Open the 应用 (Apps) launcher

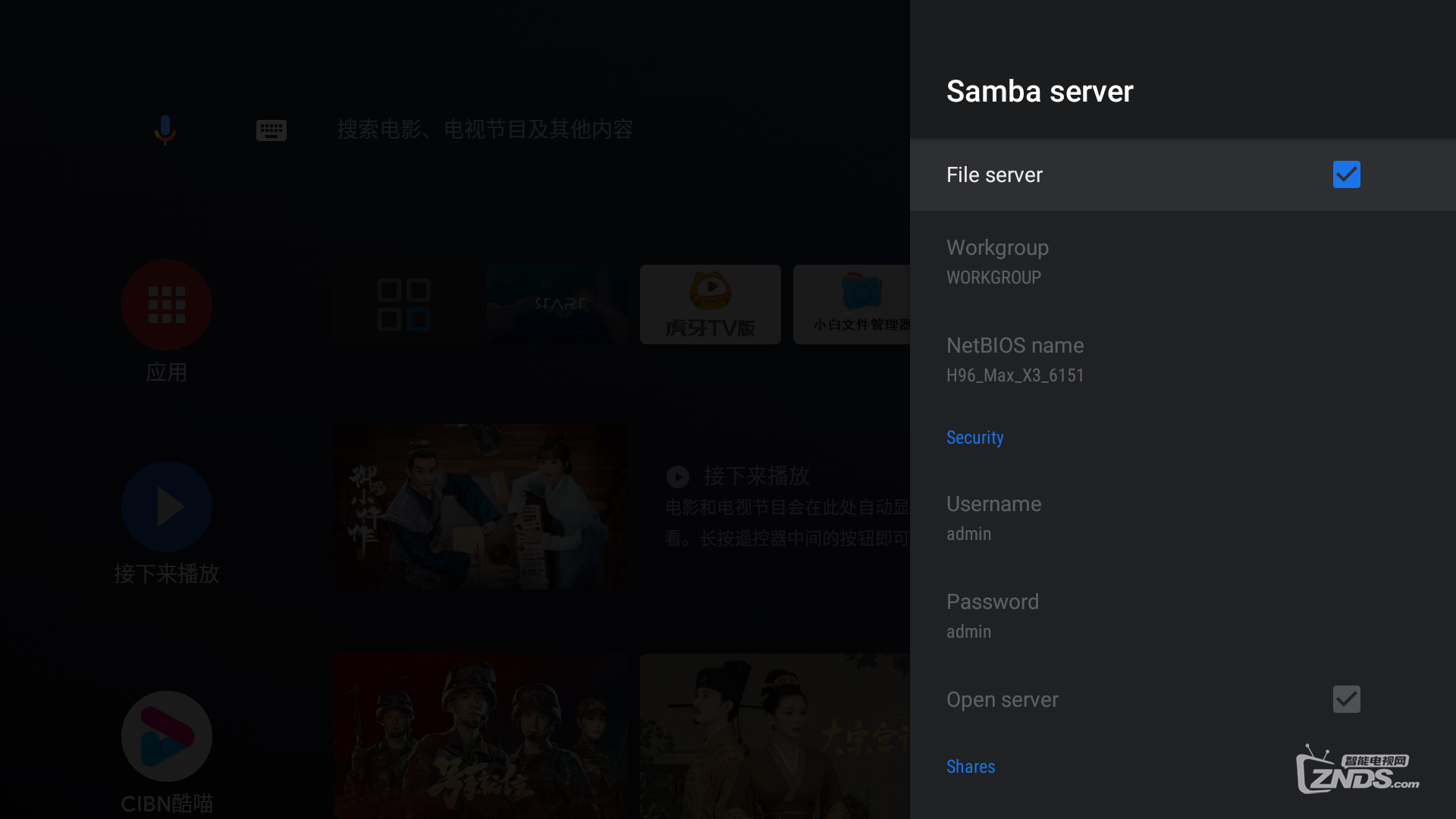166,305
